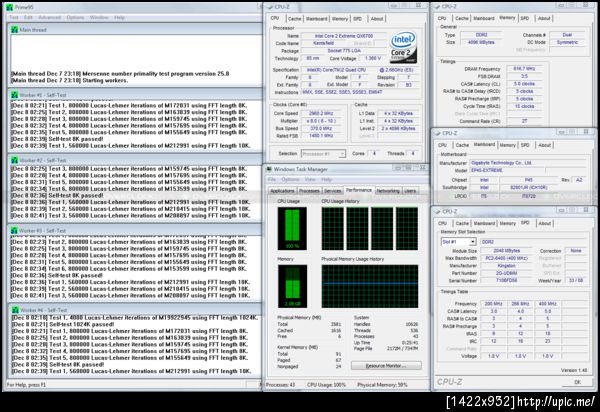Open the Help menu in Prime95
Image resolution: width=600 pixels, height=412 pixels.
pyautogui.click(x=119, y=18)
